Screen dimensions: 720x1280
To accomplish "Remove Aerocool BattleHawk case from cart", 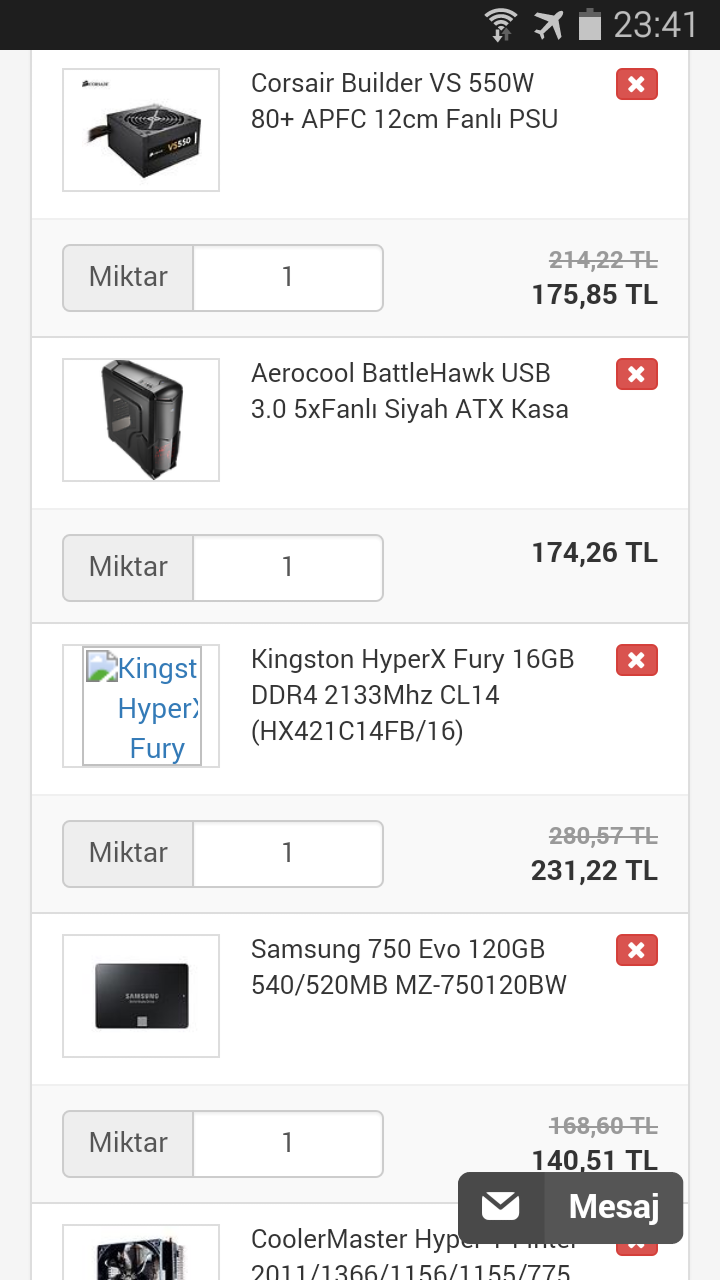I will pos(637,375).
